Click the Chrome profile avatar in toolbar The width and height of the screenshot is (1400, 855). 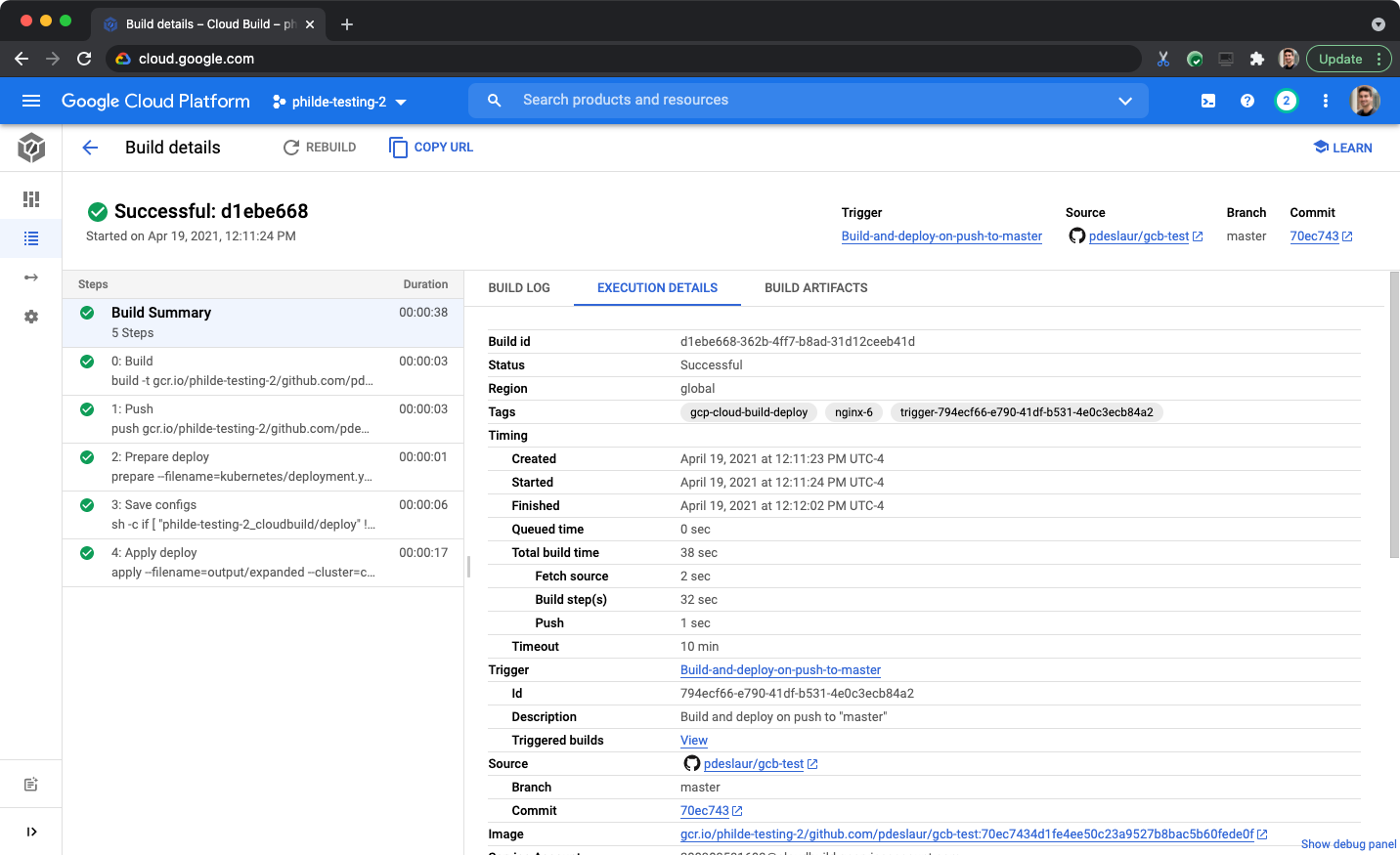[1289, 59]
